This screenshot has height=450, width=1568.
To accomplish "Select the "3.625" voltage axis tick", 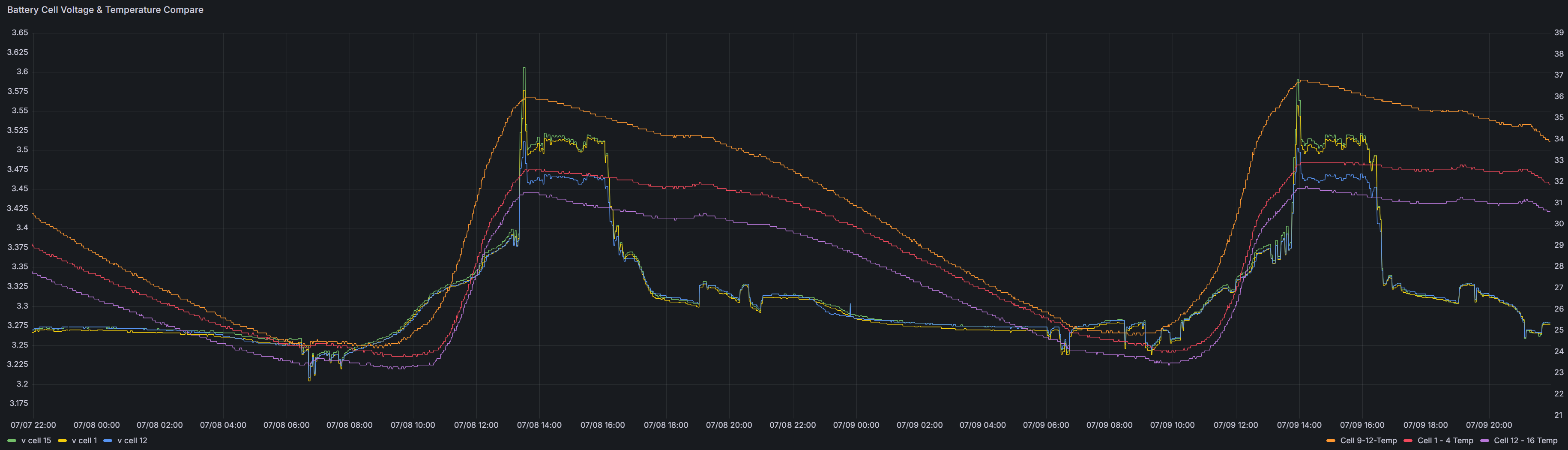I will 17,52.
